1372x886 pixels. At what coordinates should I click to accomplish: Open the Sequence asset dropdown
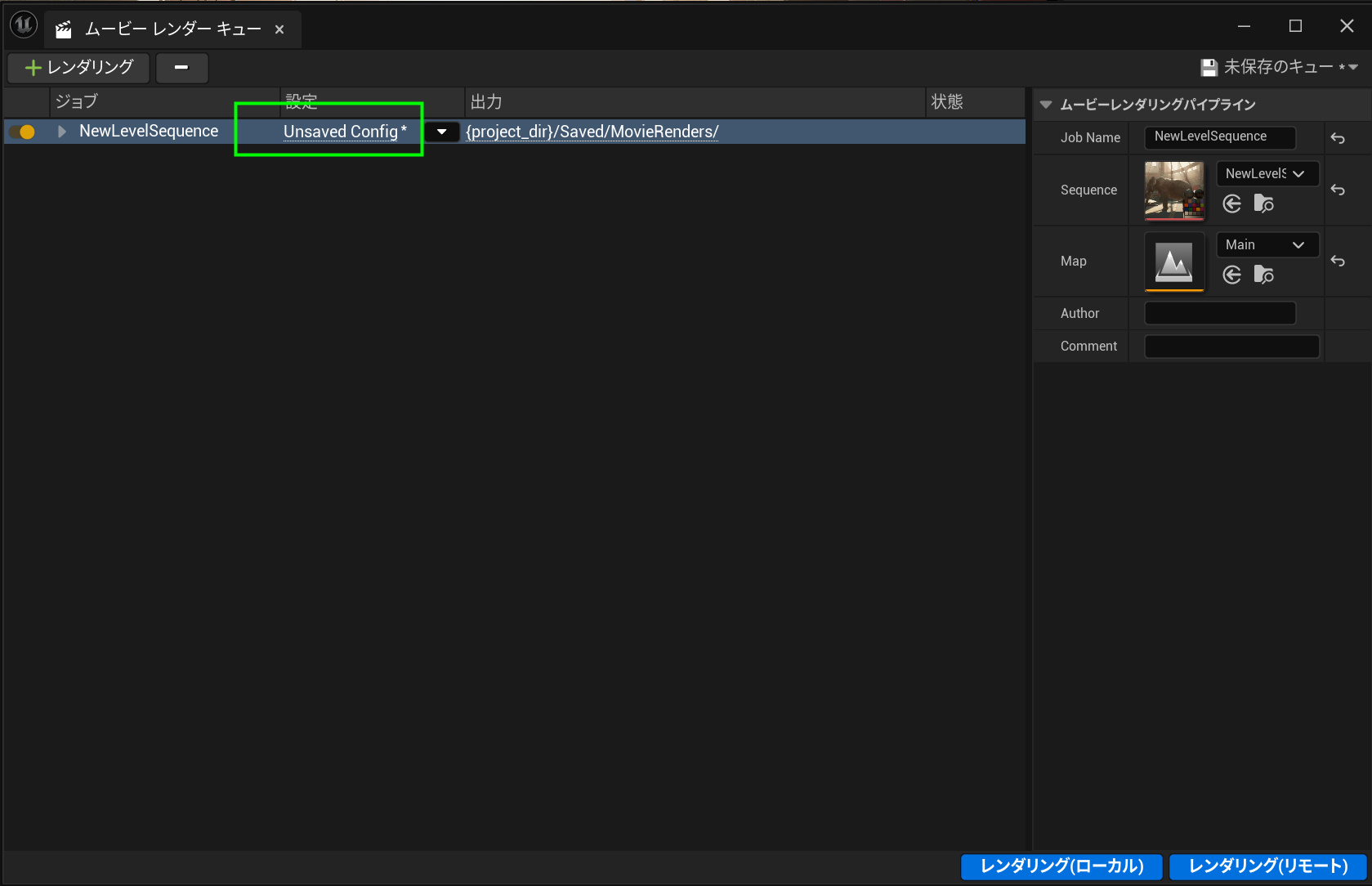coord(1267,173)
